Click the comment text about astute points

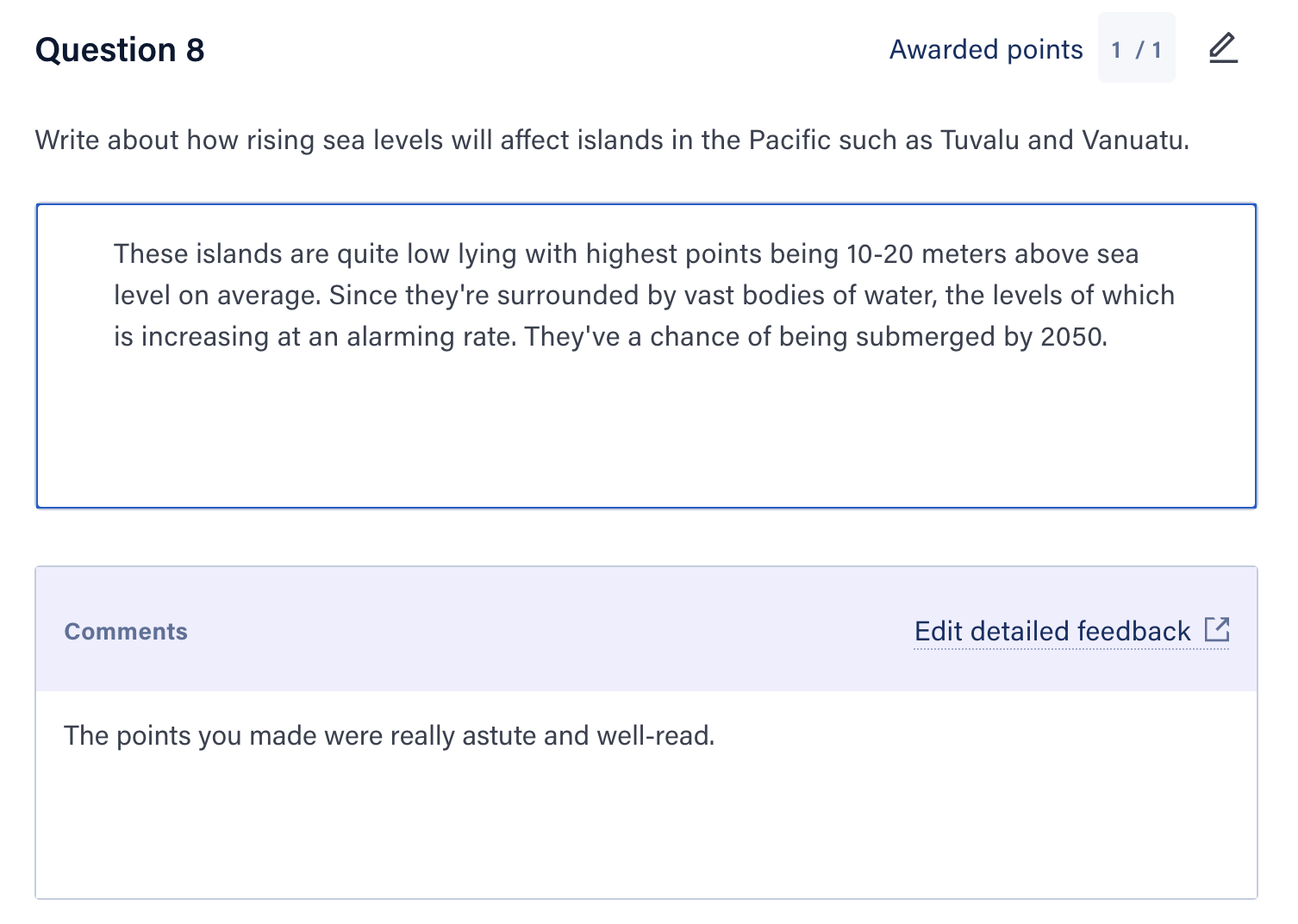tap(390, 735)
